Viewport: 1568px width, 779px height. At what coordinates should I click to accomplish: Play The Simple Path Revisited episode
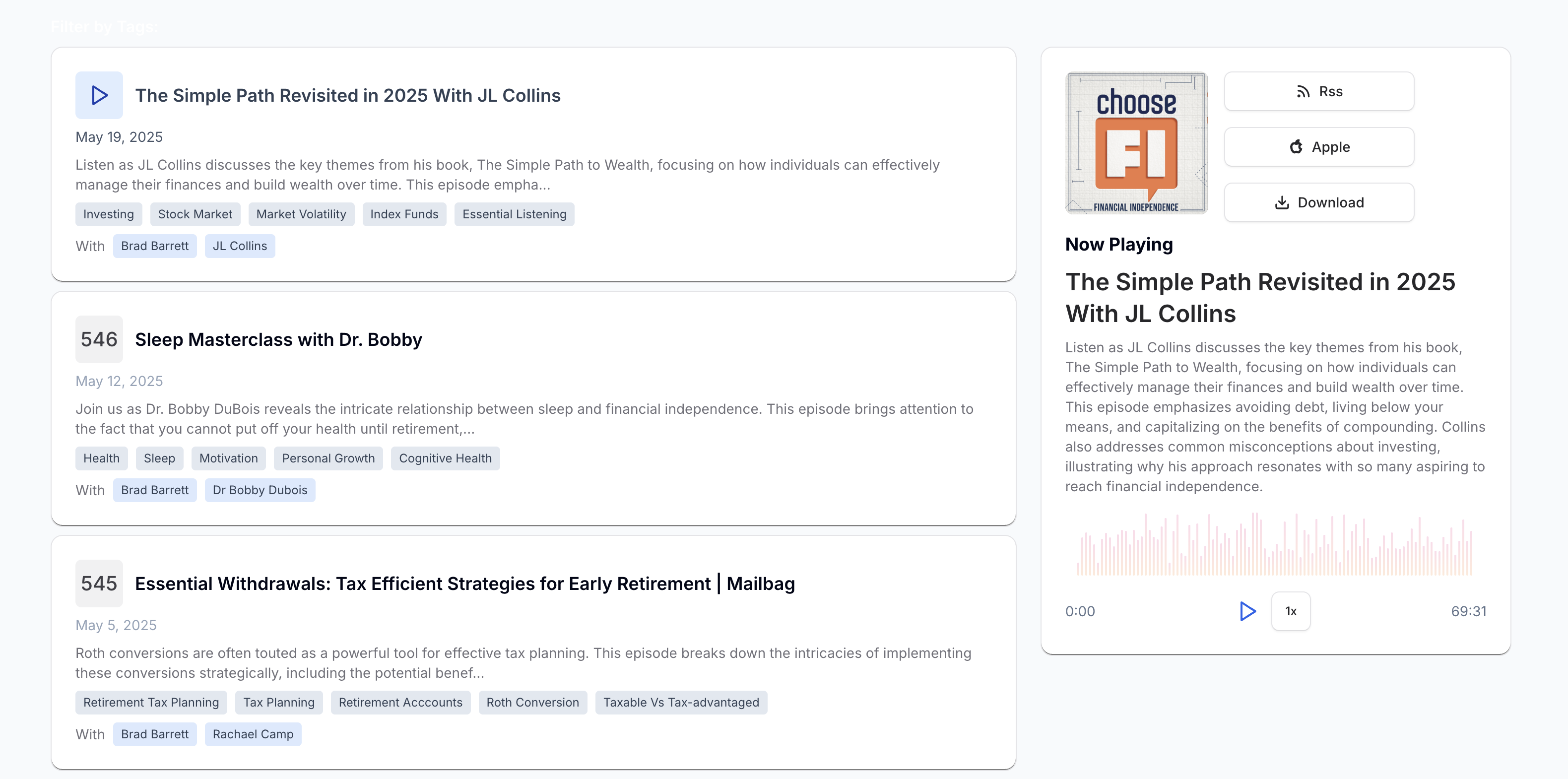tap(99, 96)
